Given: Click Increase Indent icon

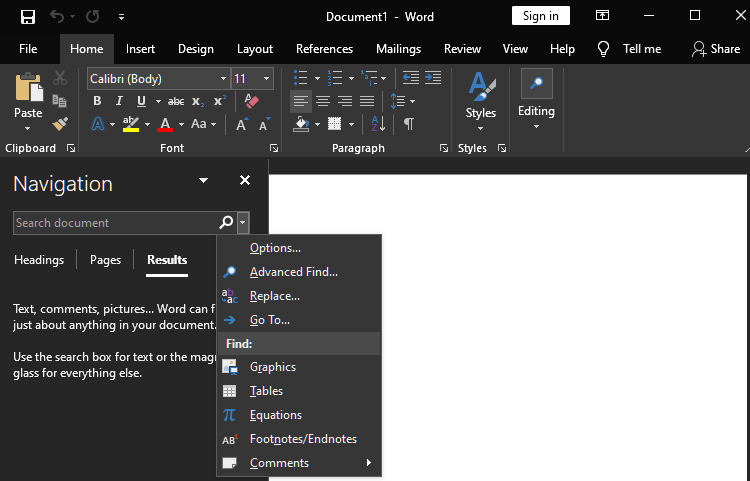Looking at the screenshot, I should [x=433, y=77].
